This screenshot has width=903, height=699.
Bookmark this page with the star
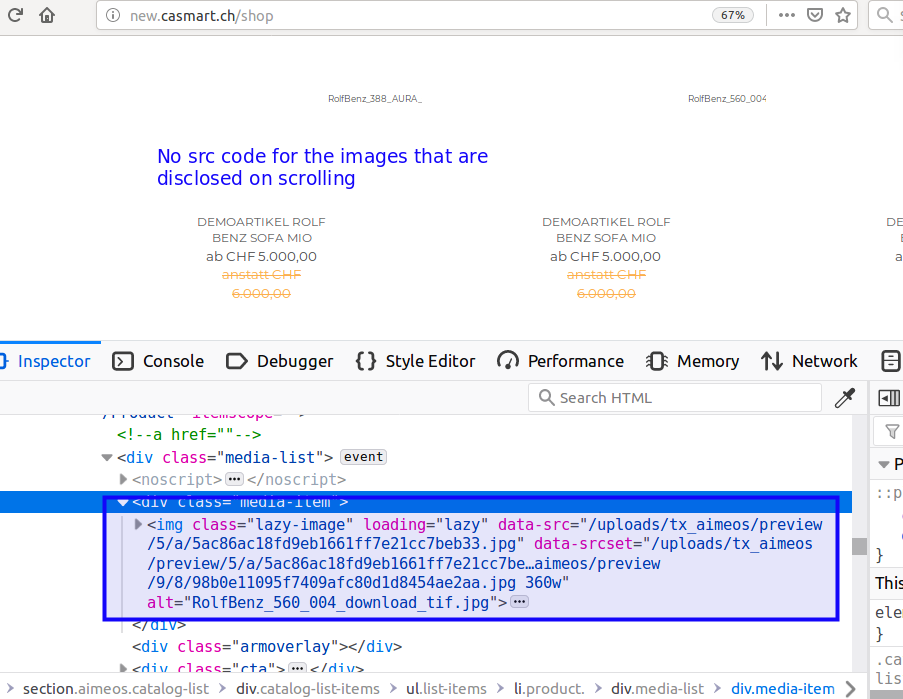[843, 15]
